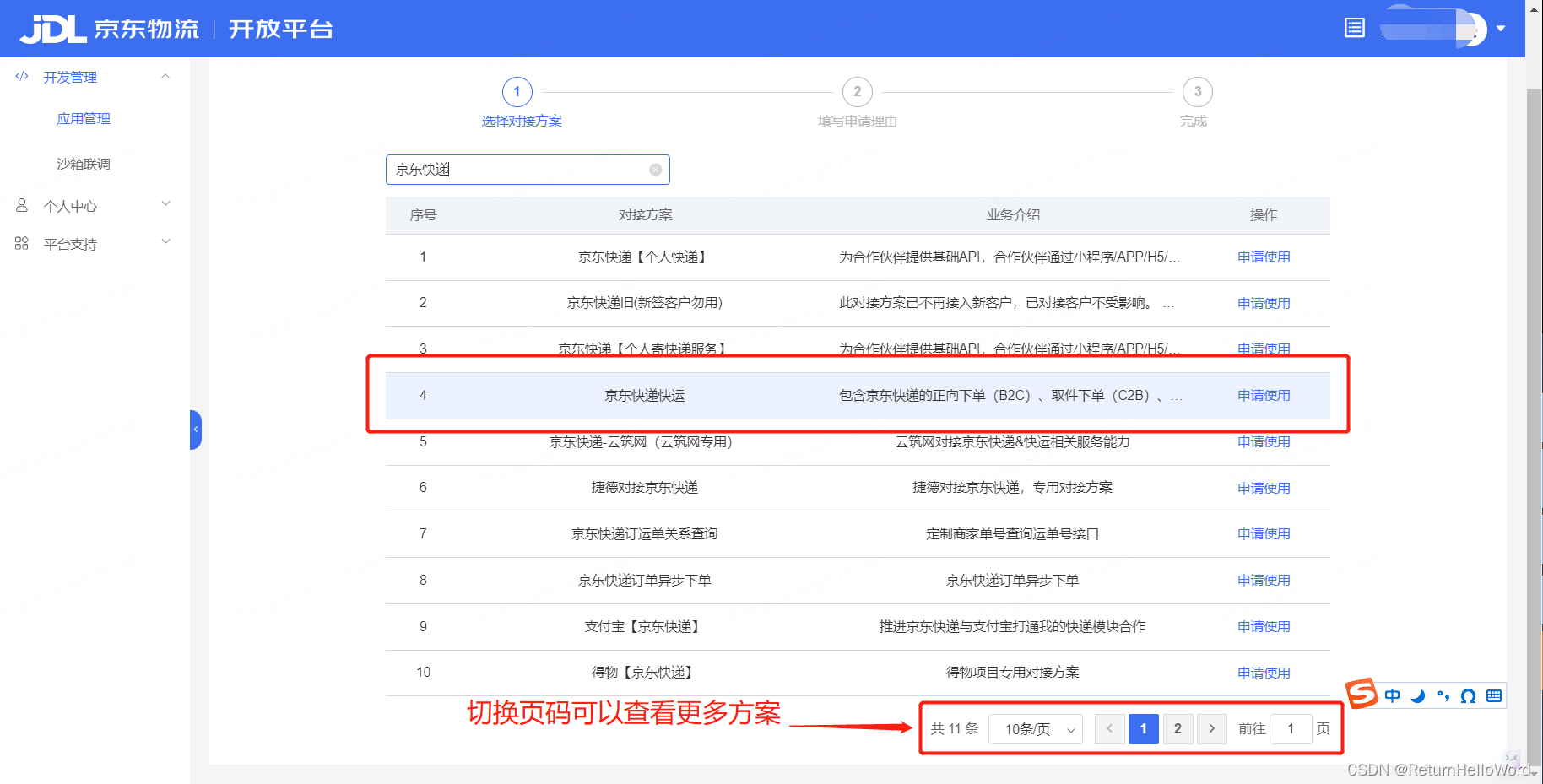Click 申请使用 for 京东快递-云筑网

coord(1264,442)
